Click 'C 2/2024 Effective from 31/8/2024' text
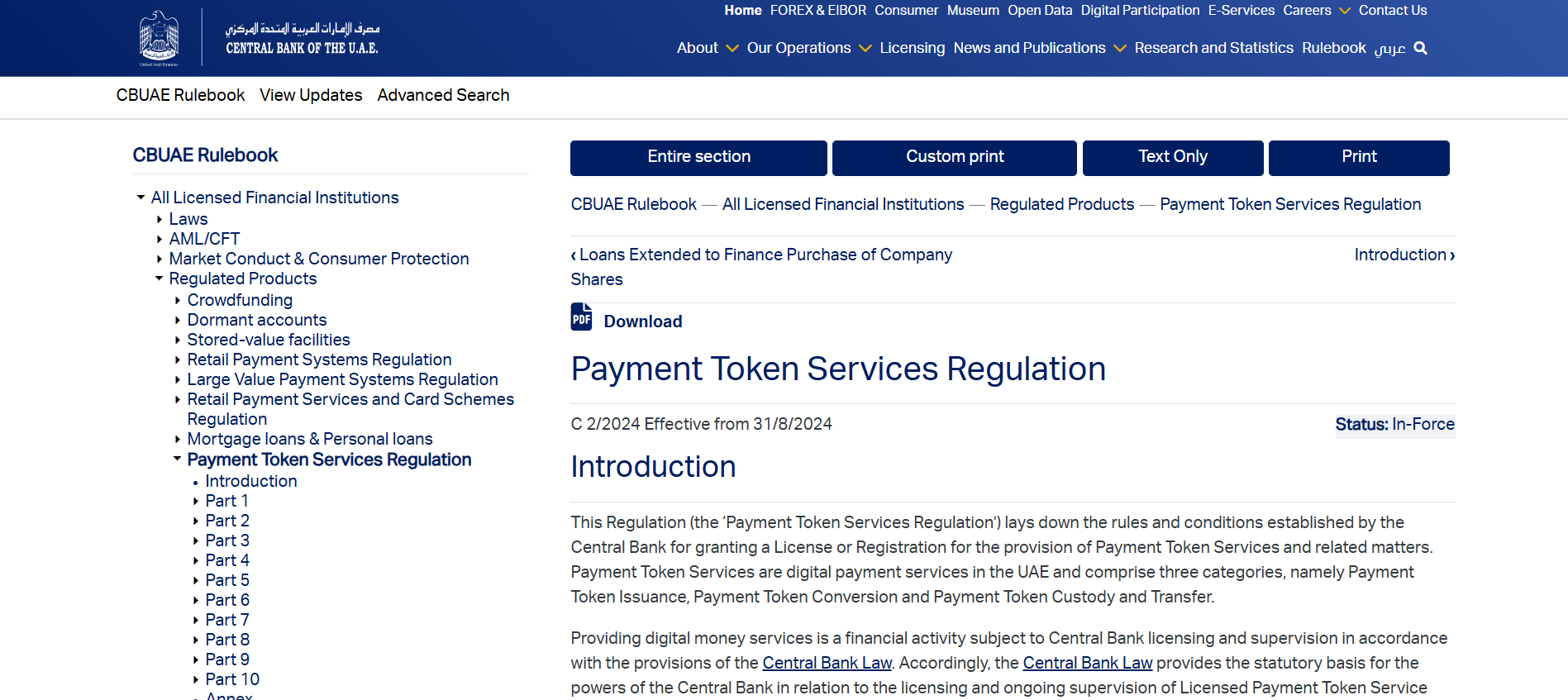This screenshot has width=1568, height=700. (702, 424)
